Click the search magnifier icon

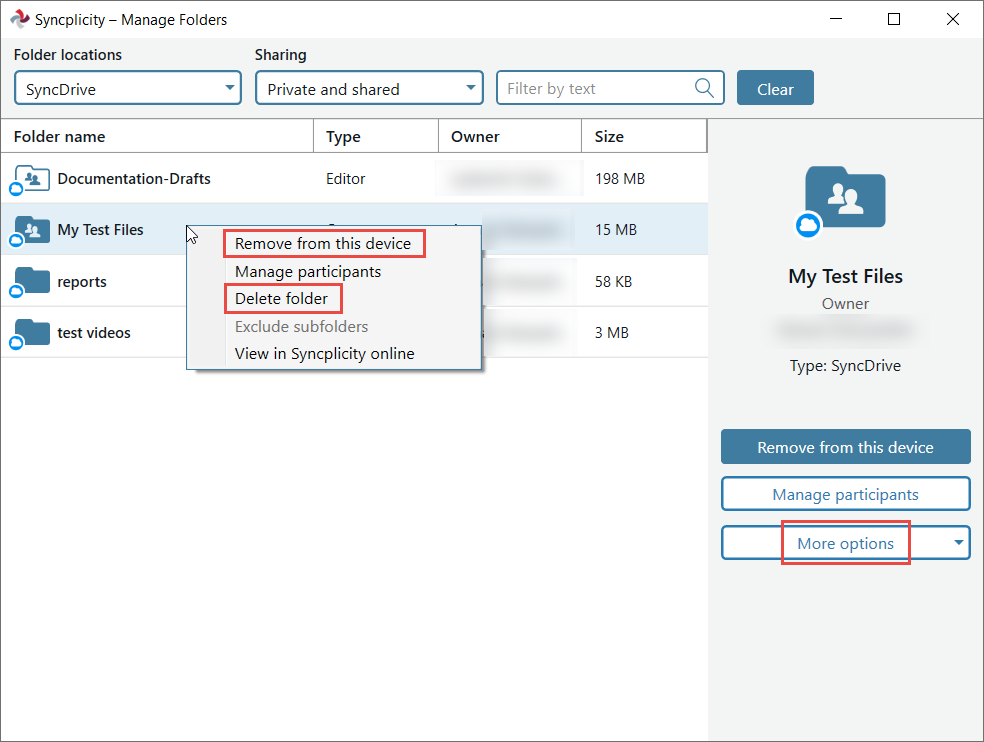coord(704,88)
